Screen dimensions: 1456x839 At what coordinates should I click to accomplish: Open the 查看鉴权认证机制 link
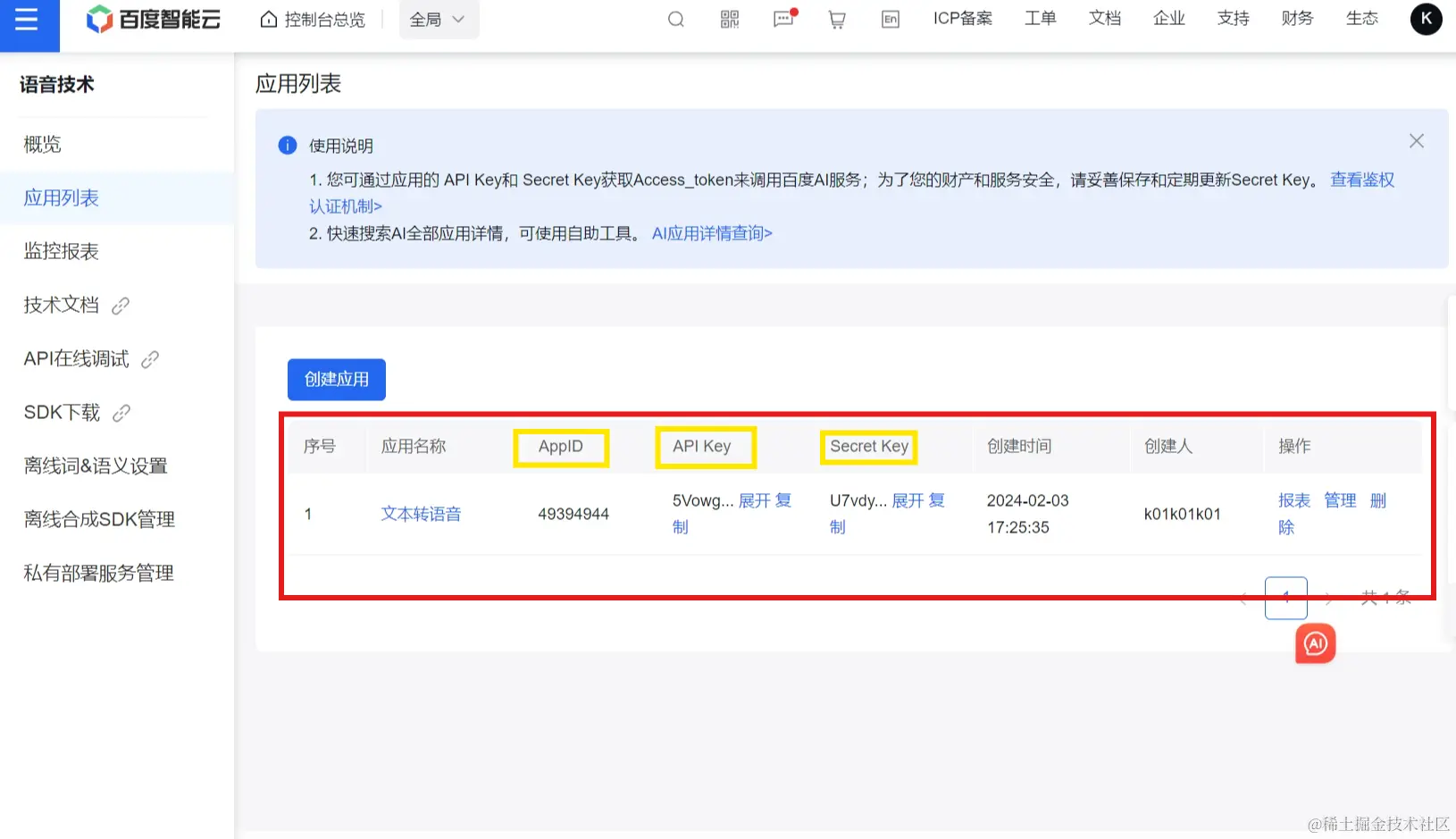tap(1362, 180)
